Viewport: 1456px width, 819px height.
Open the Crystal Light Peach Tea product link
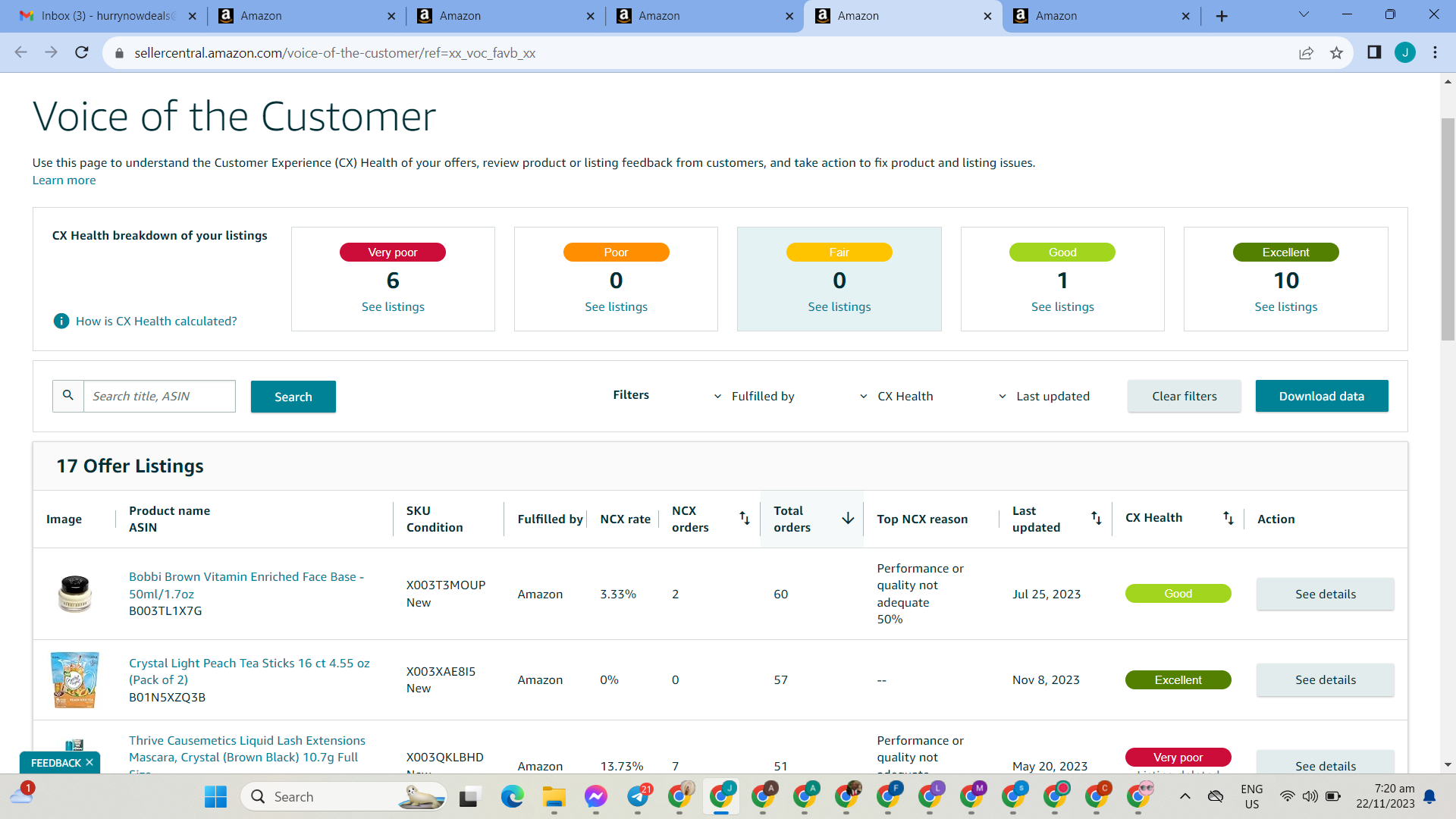(x=249, y=671)
